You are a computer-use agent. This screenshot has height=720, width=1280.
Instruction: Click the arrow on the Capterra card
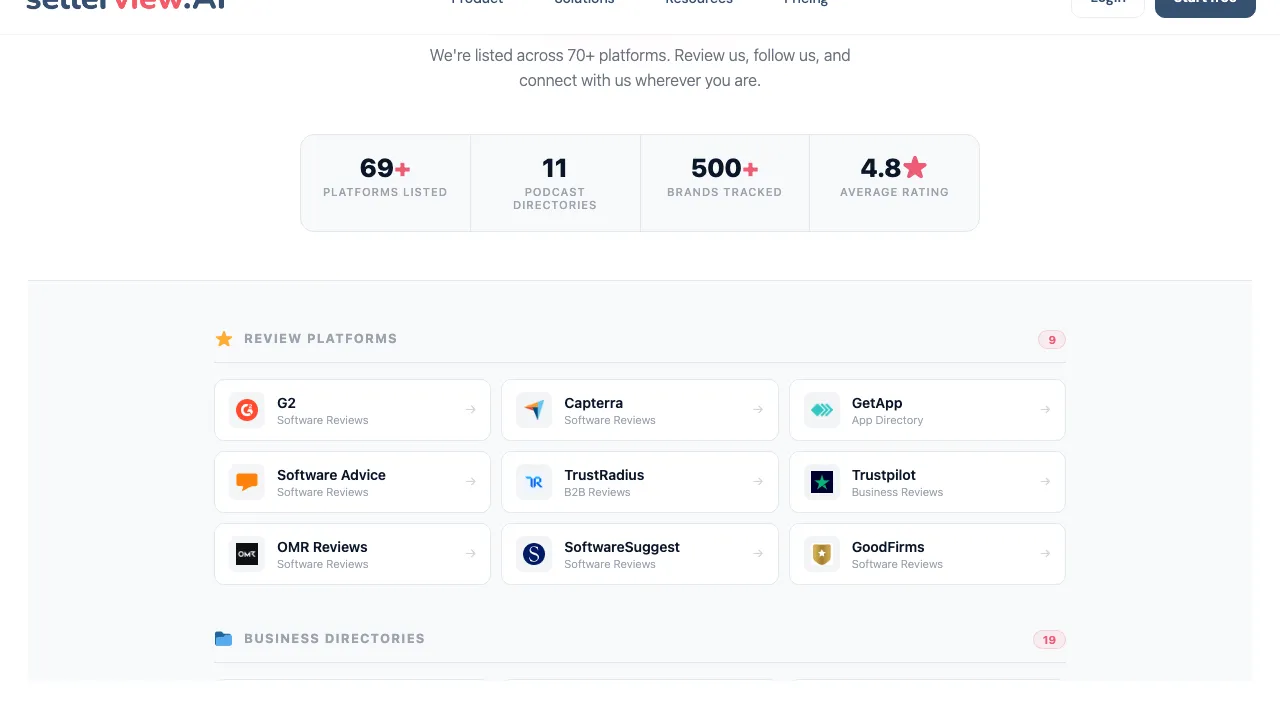758,410
